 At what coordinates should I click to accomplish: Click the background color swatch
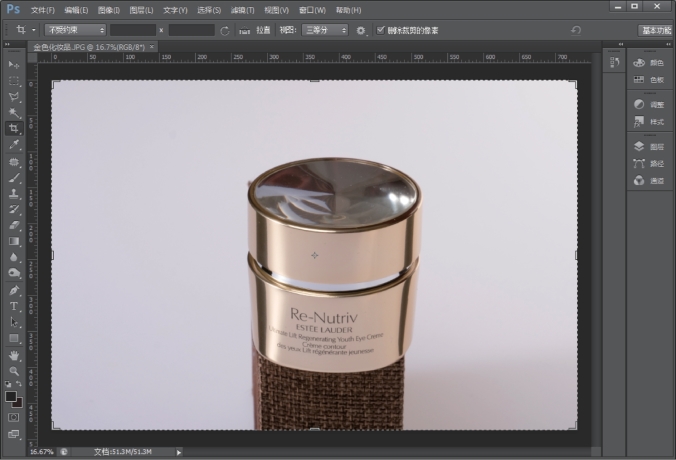click(x=19, y=404)
